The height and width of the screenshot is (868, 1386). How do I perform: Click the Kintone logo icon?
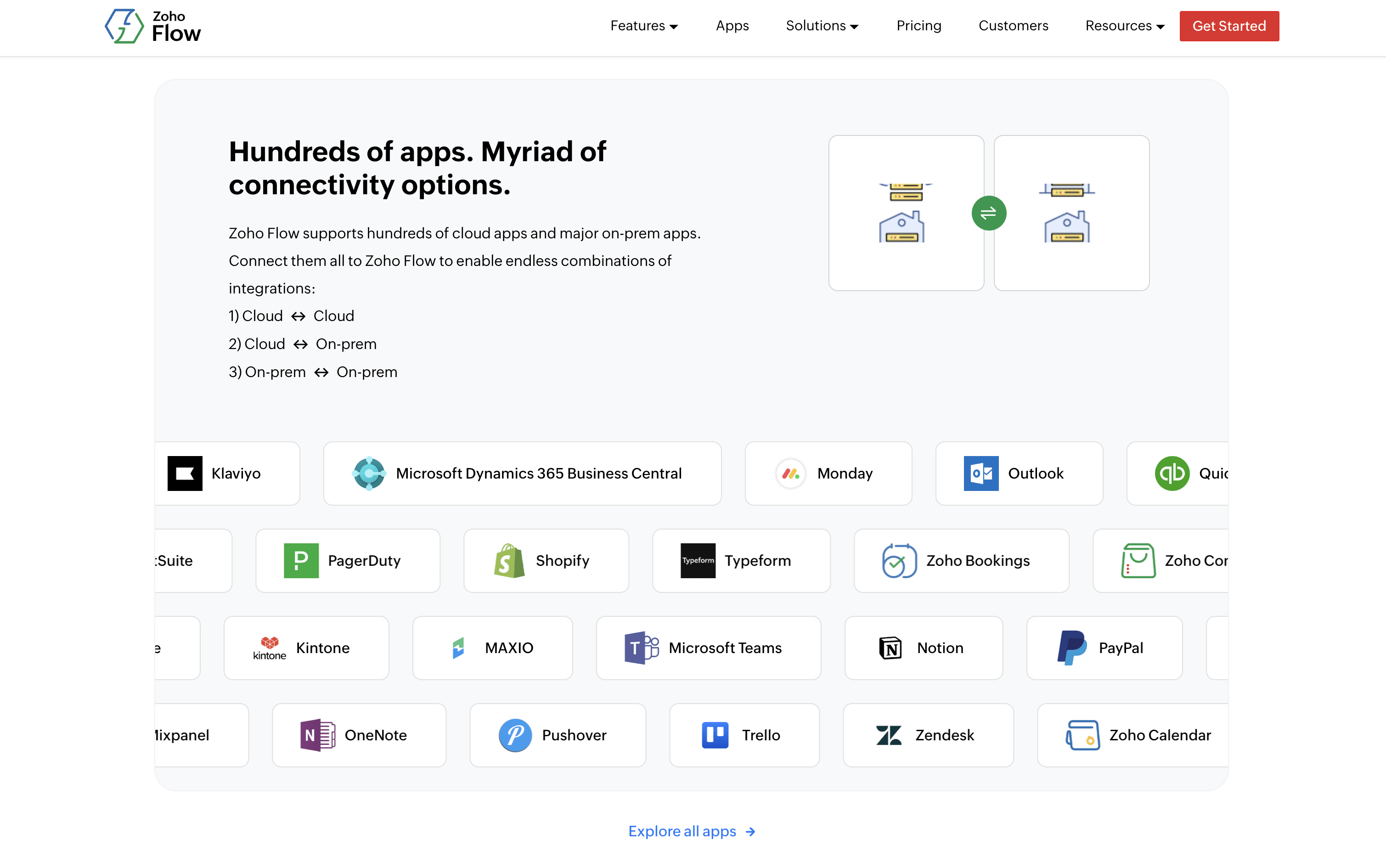[269, 648]
